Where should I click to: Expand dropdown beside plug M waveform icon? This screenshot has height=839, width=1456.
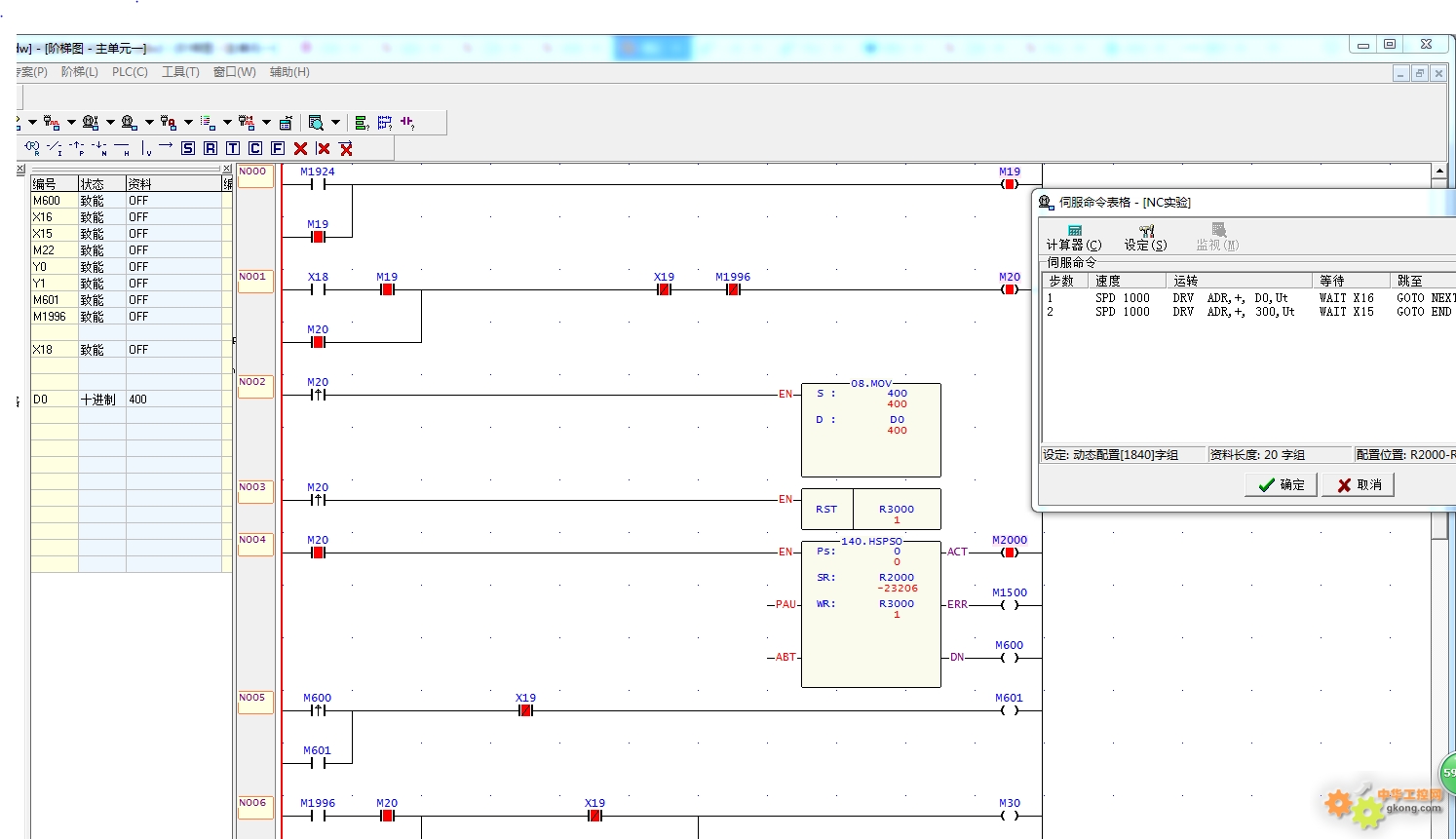coord(266,123)
